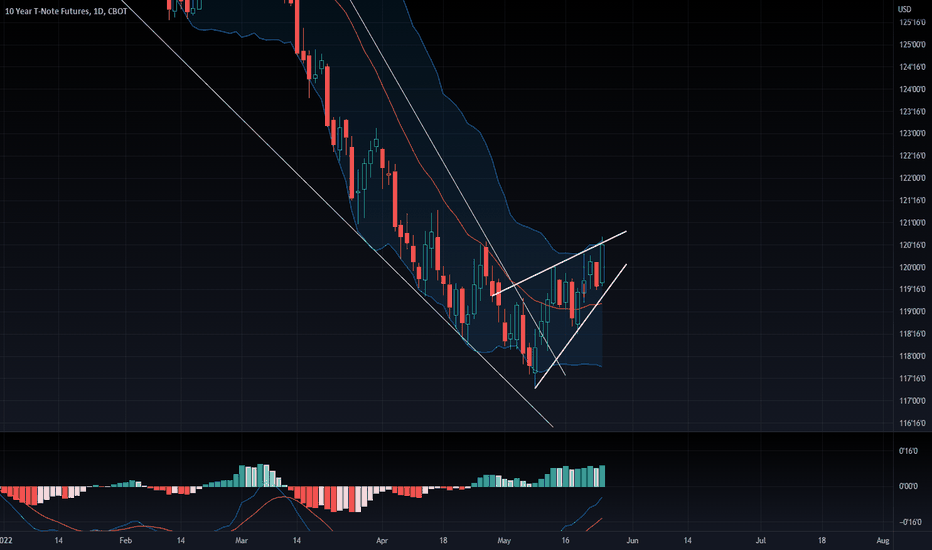Image resolution: width=932 pixels, height=550 pixels.
Task: Open the USD currency label on price axis
Action: pyautogui.click(x=904, y=9)
